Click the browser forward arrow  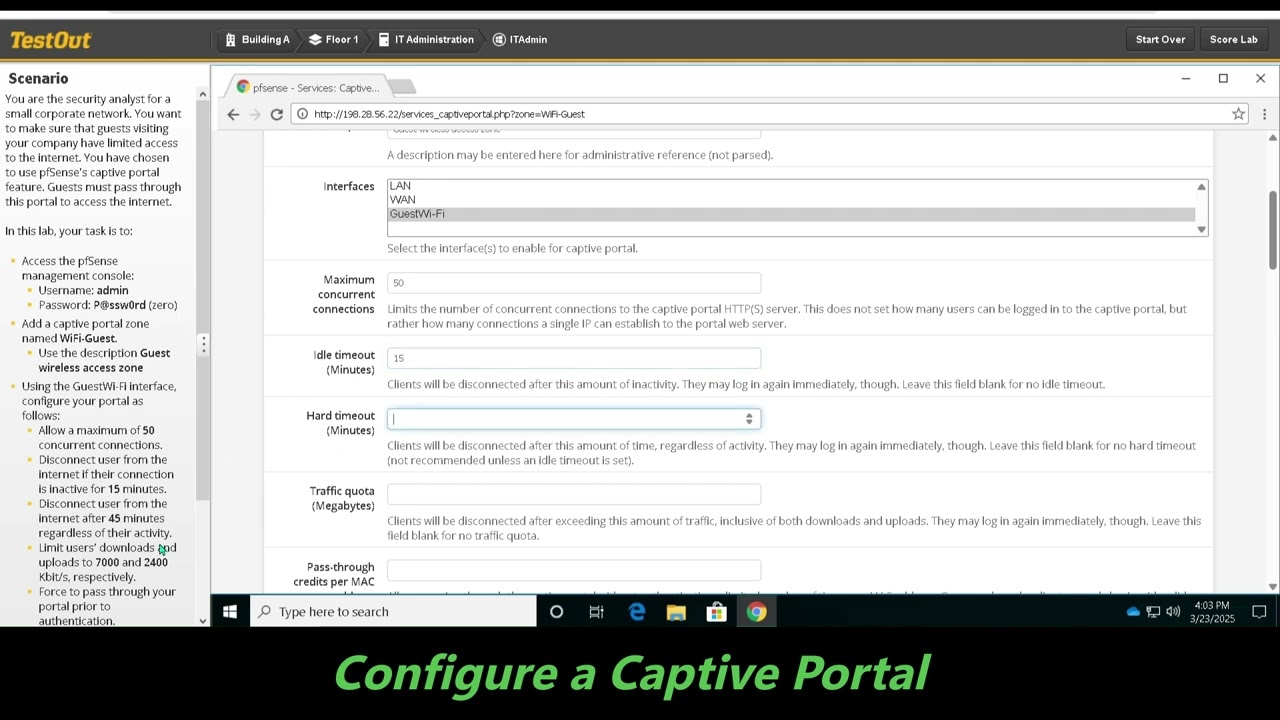coord(255,114)
